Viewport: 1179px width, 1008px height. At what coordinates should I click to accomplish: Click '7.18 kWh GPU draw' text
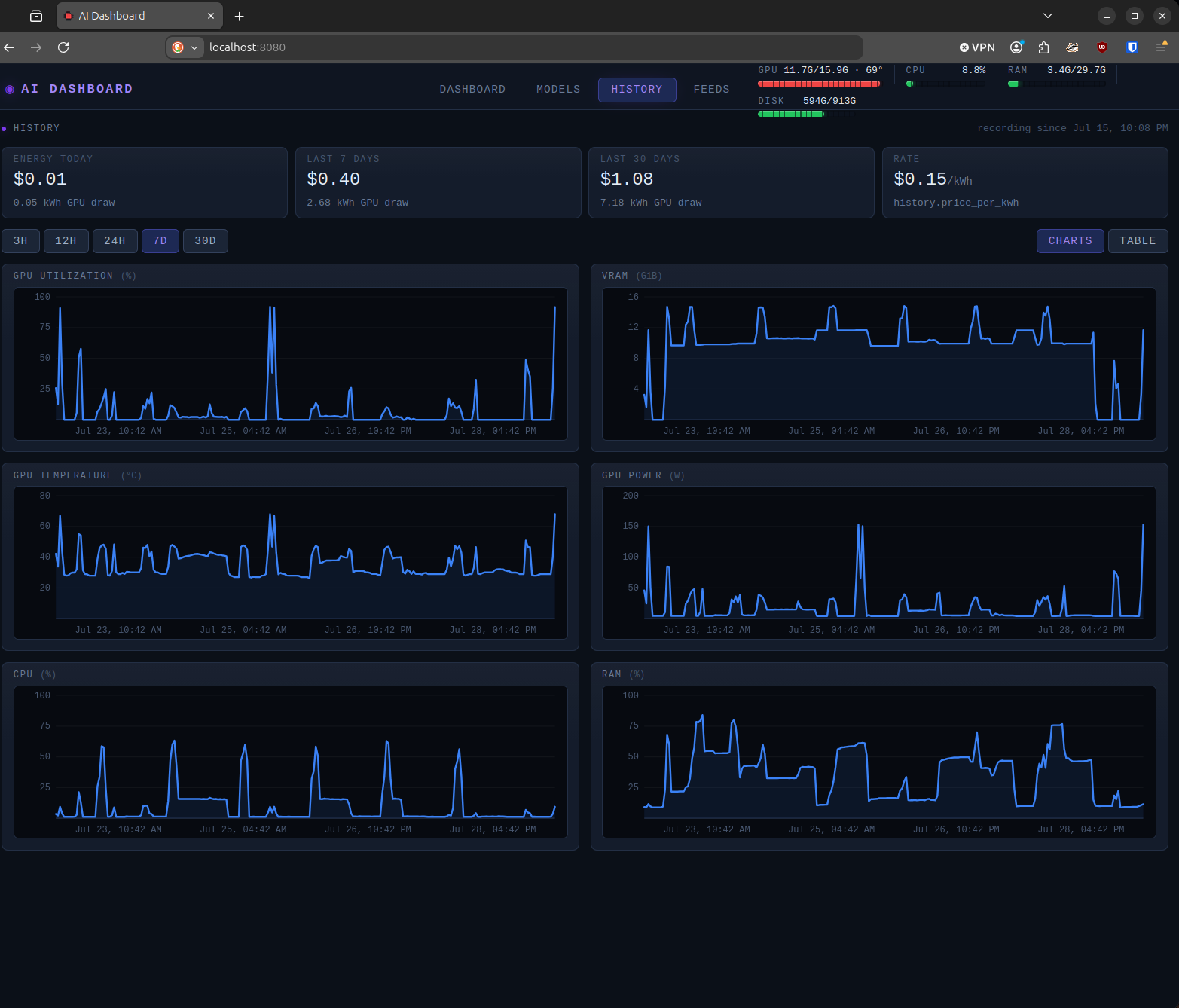pyautogui.click(x=651, y=203)
